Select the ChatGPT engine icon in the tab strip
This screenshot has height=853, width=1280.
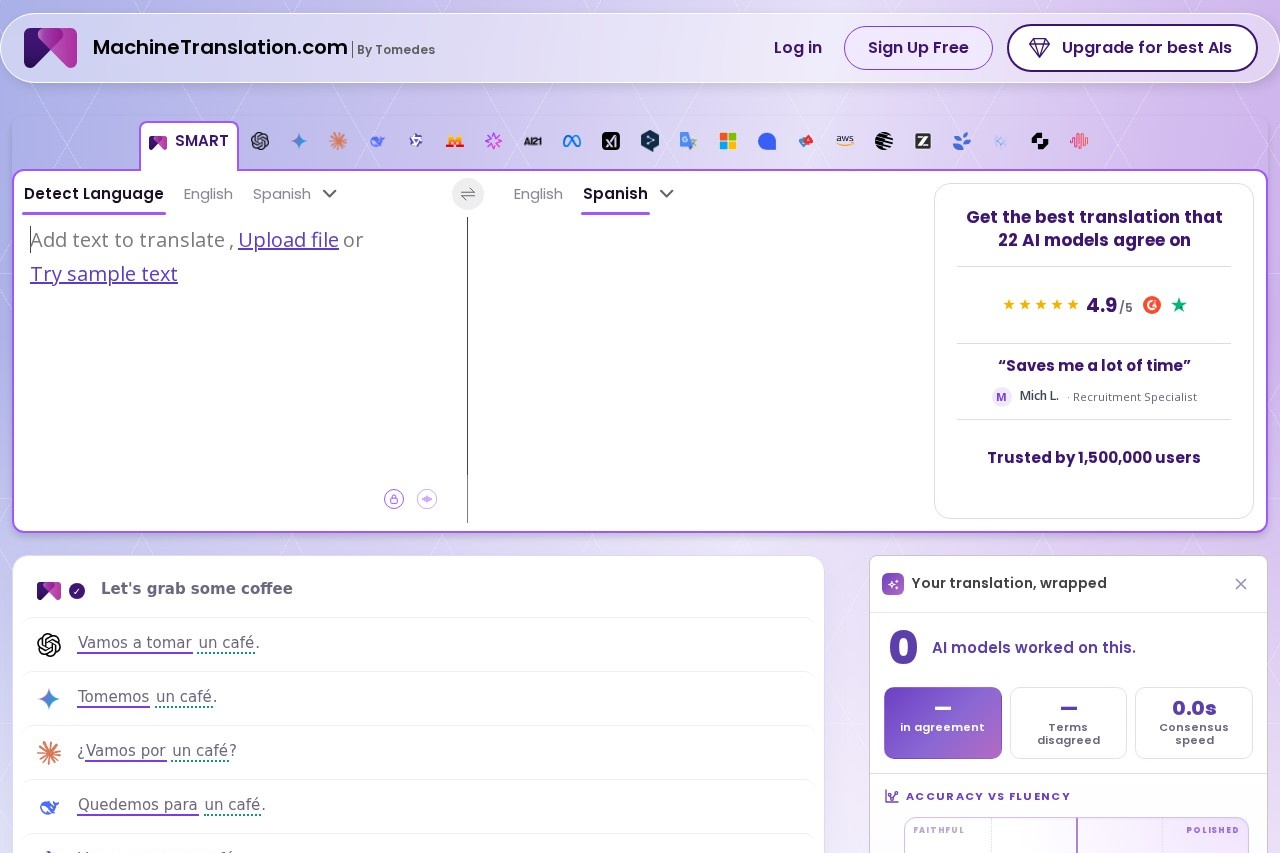260,141
